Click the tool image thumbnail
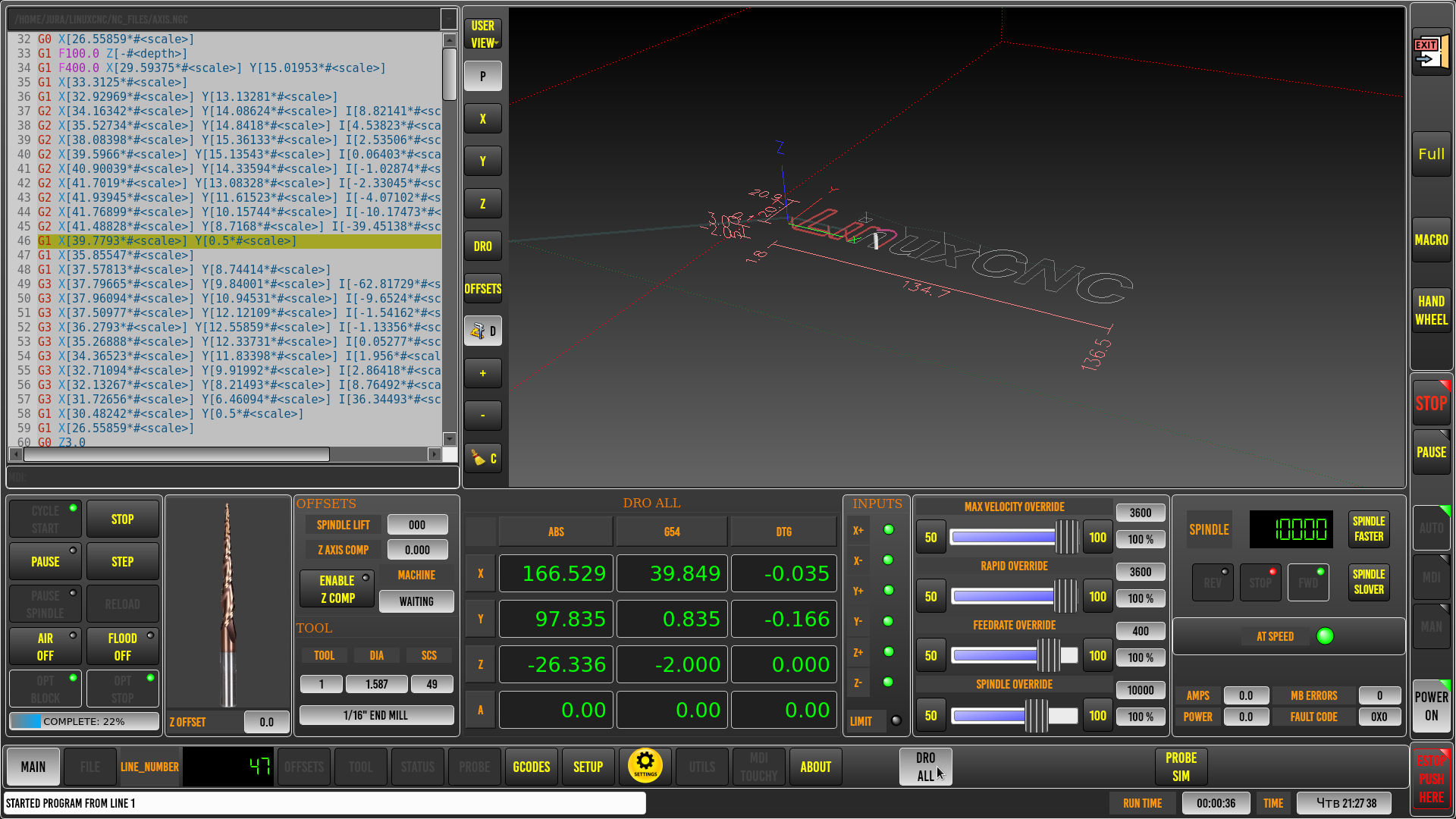1456x819 pixels. 227,604
